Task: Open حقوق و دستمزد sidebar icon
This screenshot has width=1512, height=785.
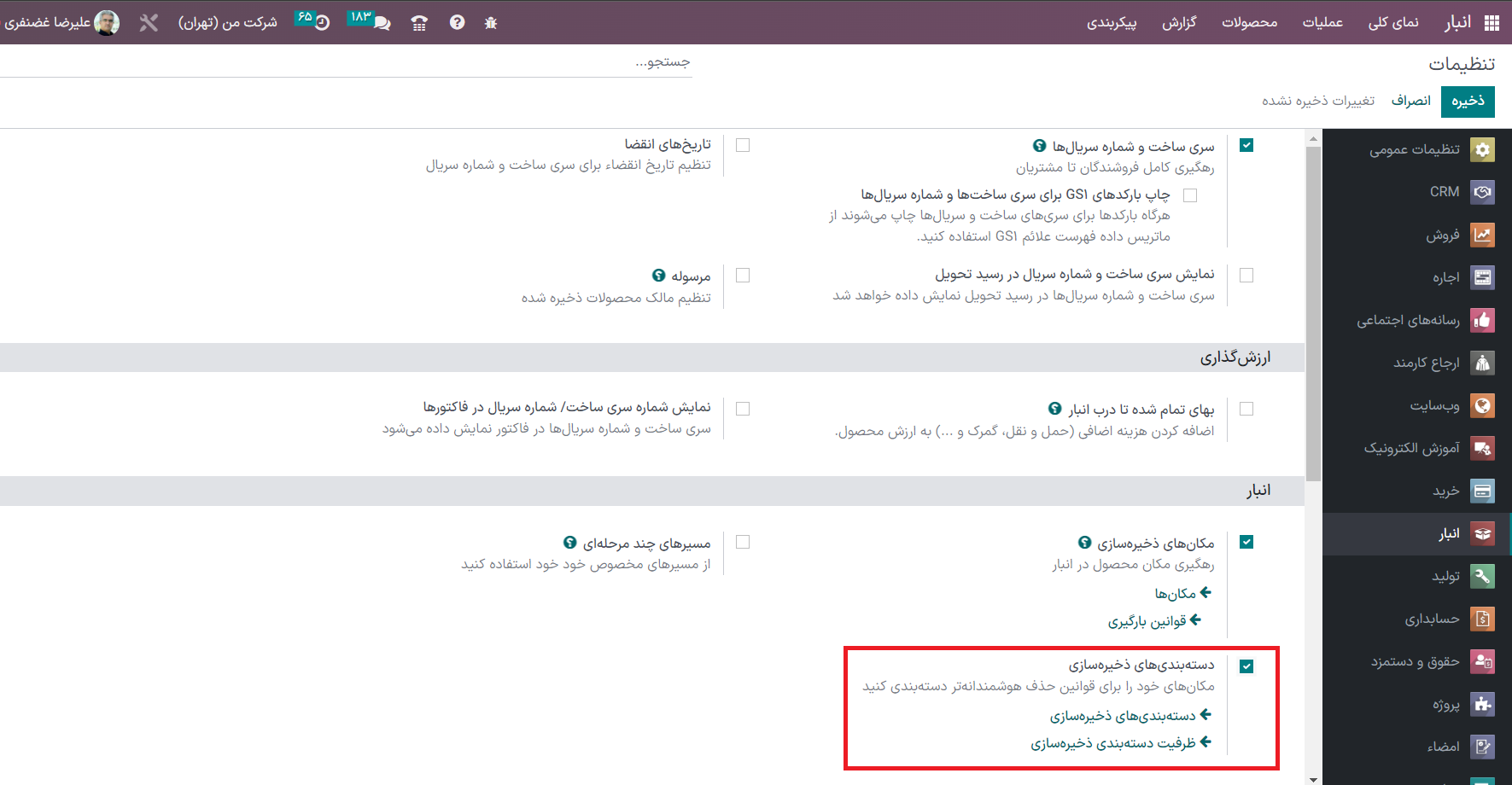Action: click(1483, 661)
